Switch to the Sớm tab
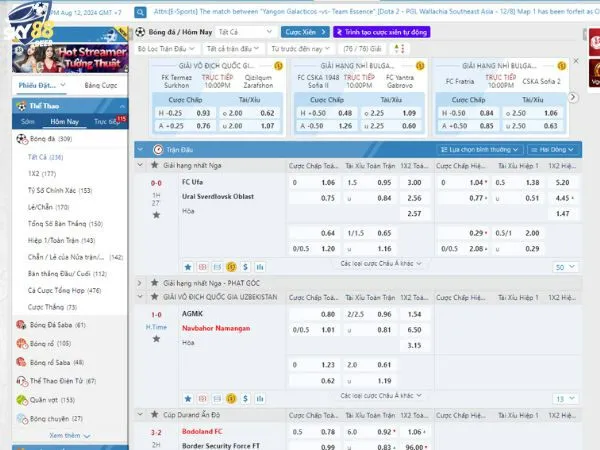Viewport: 600px width, 450px height. click(x=28, y=121)
